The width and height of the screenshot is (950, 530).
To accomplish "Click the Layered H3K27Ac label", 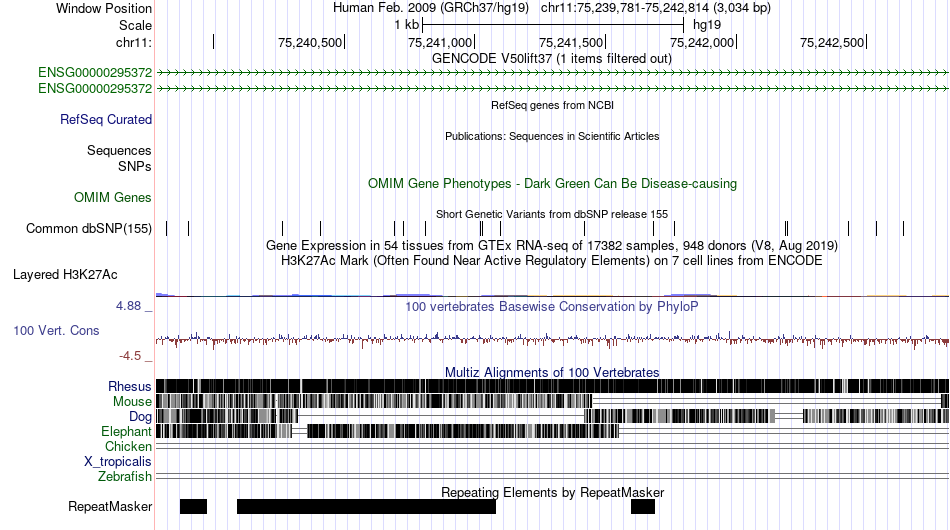I will [x=65, y=274].
